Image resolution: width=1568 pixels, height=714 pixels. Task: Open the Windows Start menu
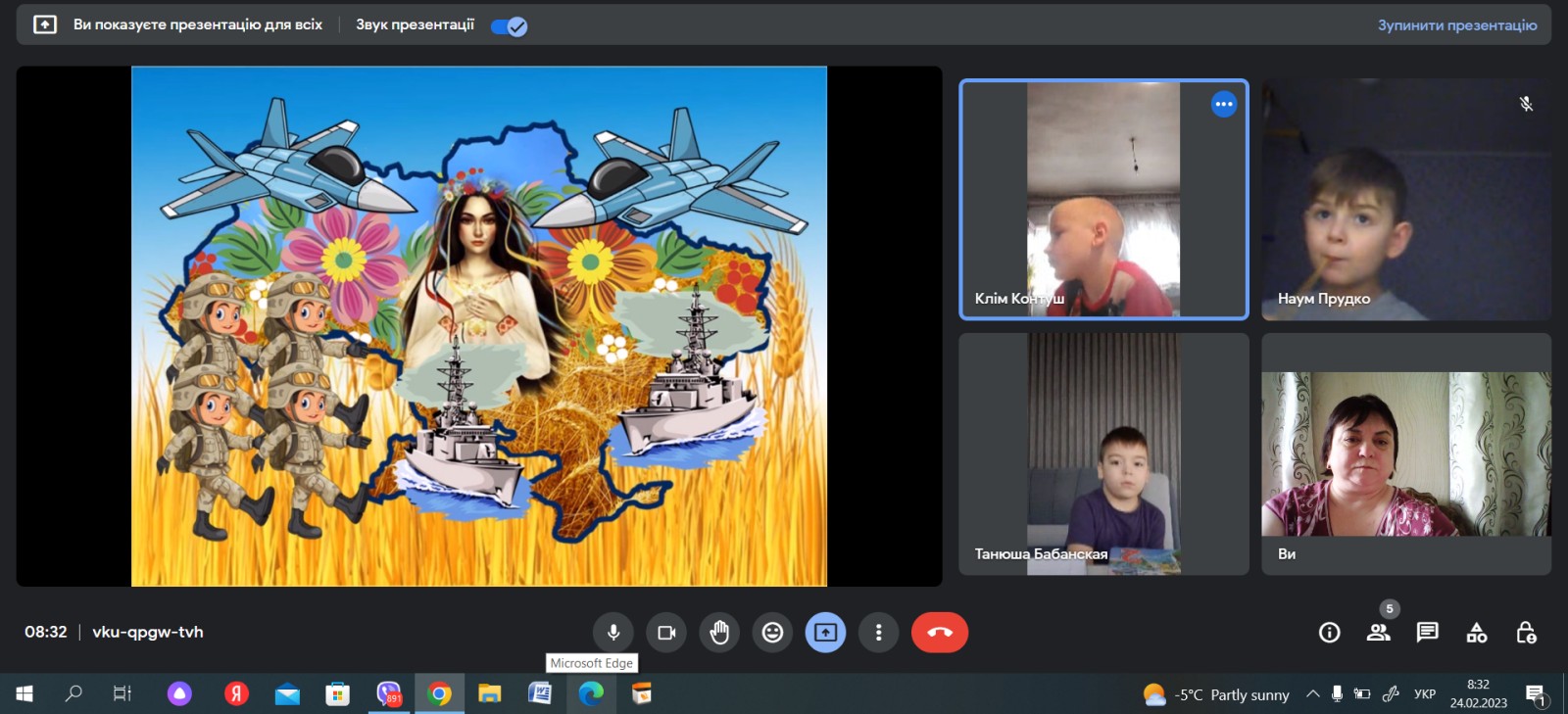coord(24,693)
